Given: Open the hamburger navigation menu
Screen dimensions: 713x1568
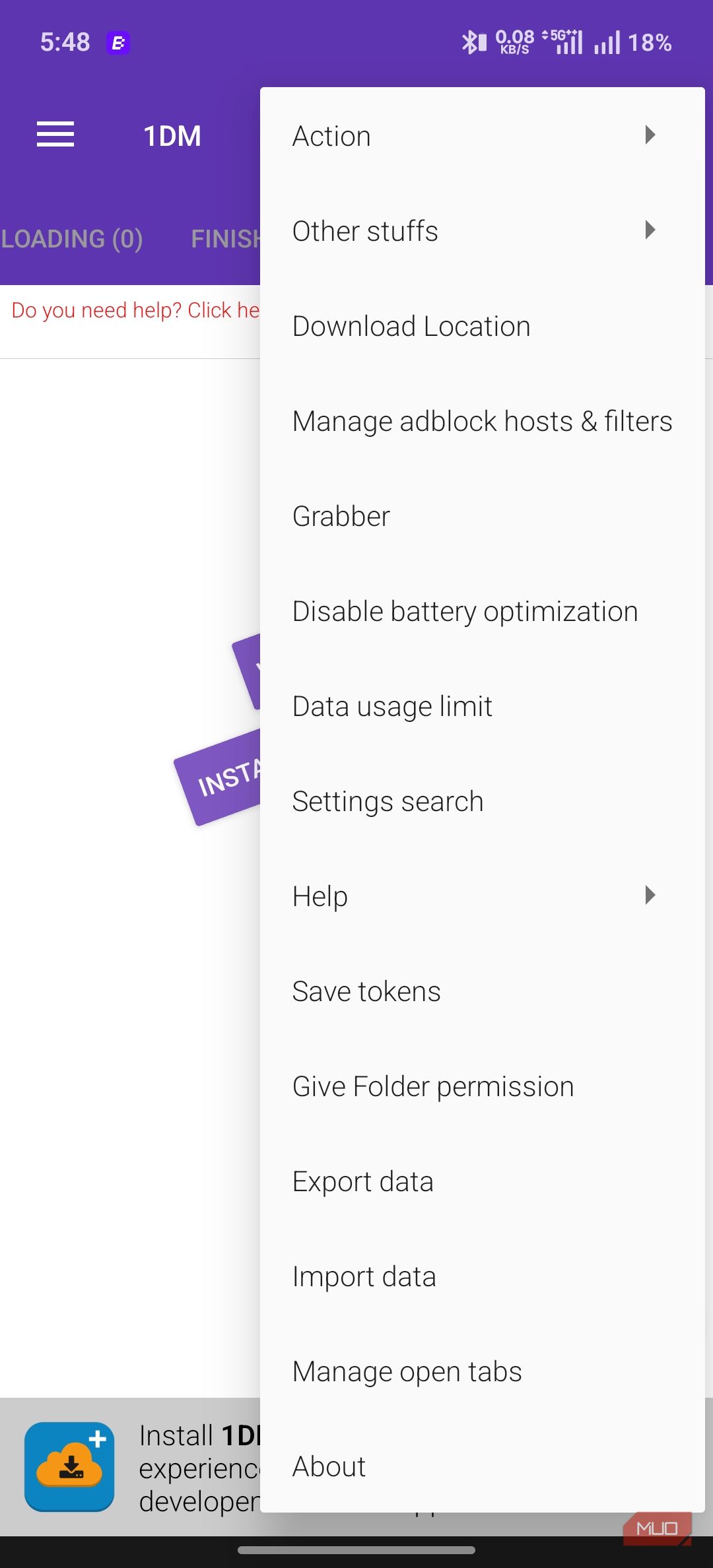Looking at the screenshot, I should (55, 135).
